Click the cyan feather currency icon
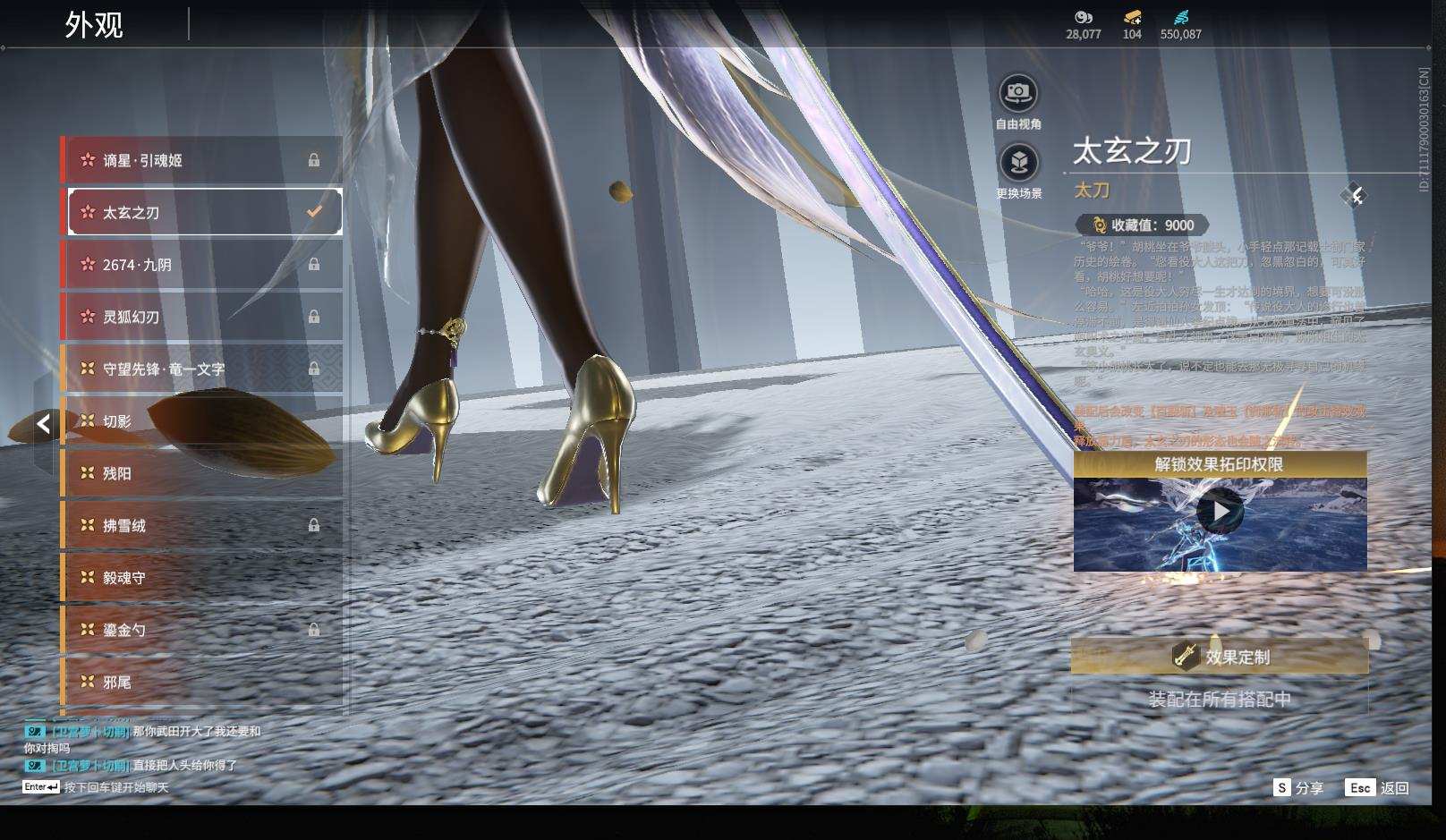The height and width of the screenshot is (840, 1446). (1181, 17)
